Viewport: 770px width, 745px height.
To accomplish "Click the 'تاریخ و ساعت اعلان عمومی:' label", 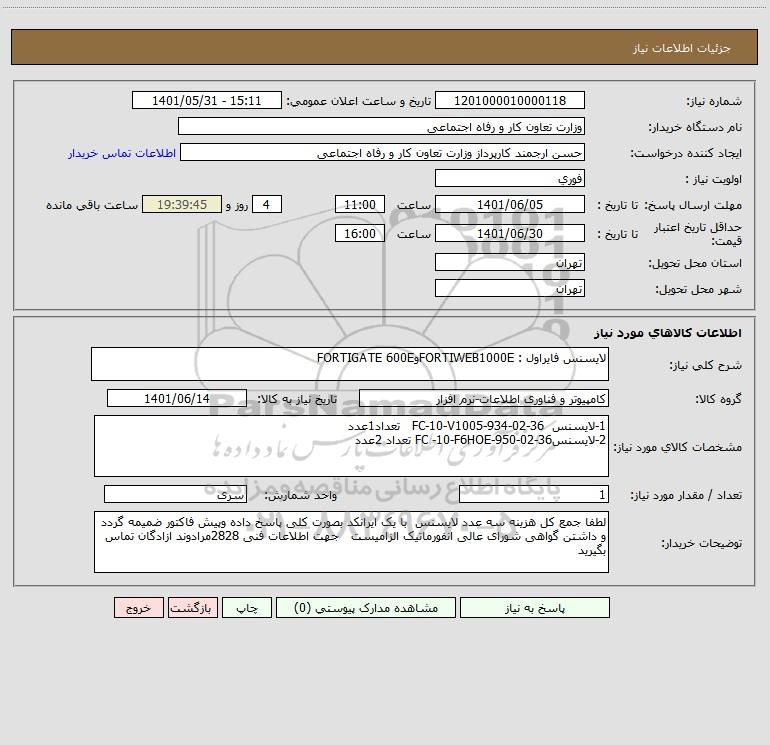I will (x=359, y=101).
